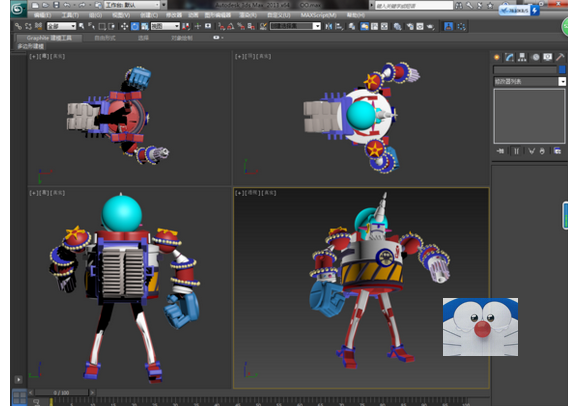This screenshot has height=406, width=568.
Task: Switch to the Utilities hammer panel icon
Action: tap(560, 57)
